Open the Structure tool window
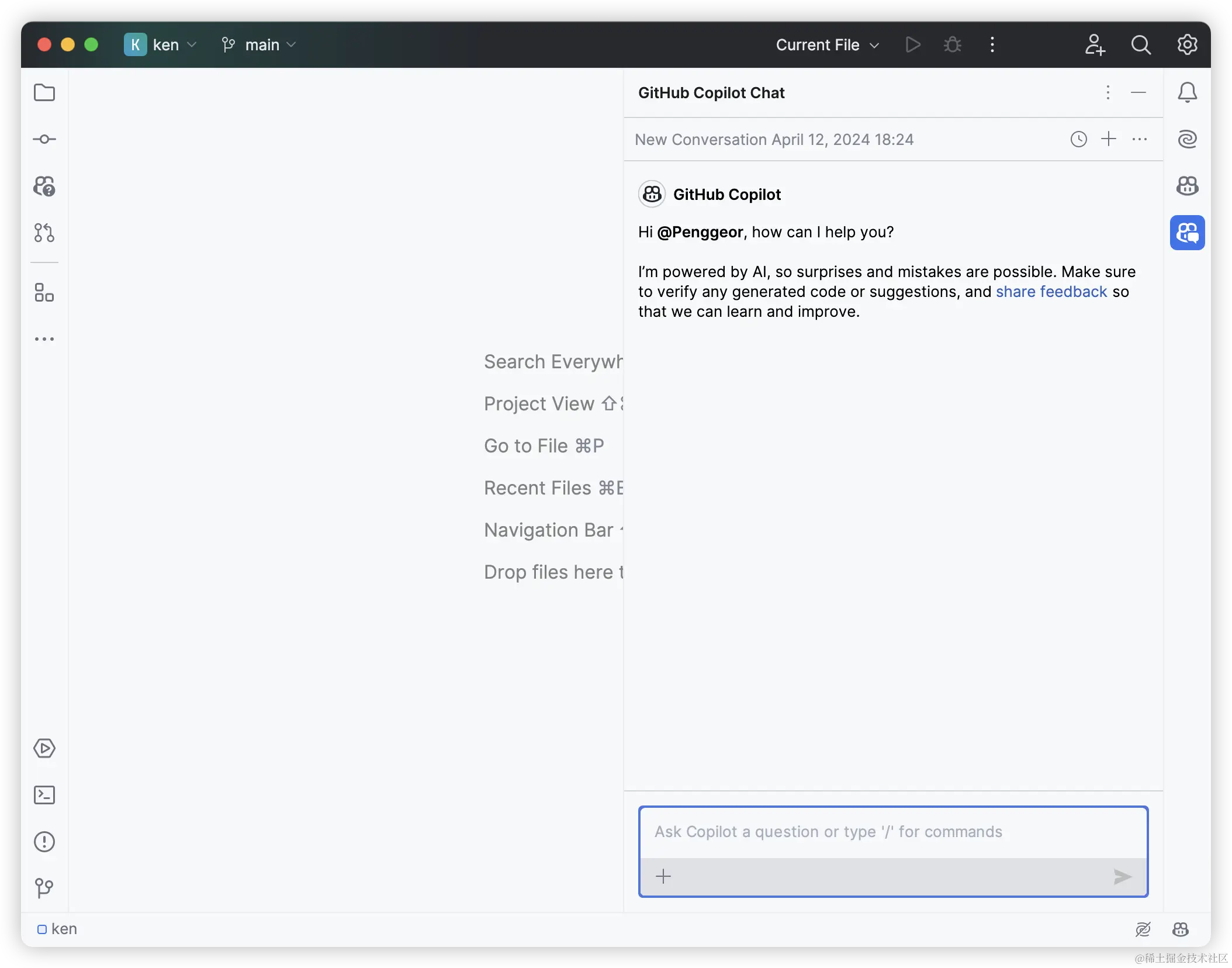Image resolution: width=1232 pixels, height=968 pixels. [44, 292]
